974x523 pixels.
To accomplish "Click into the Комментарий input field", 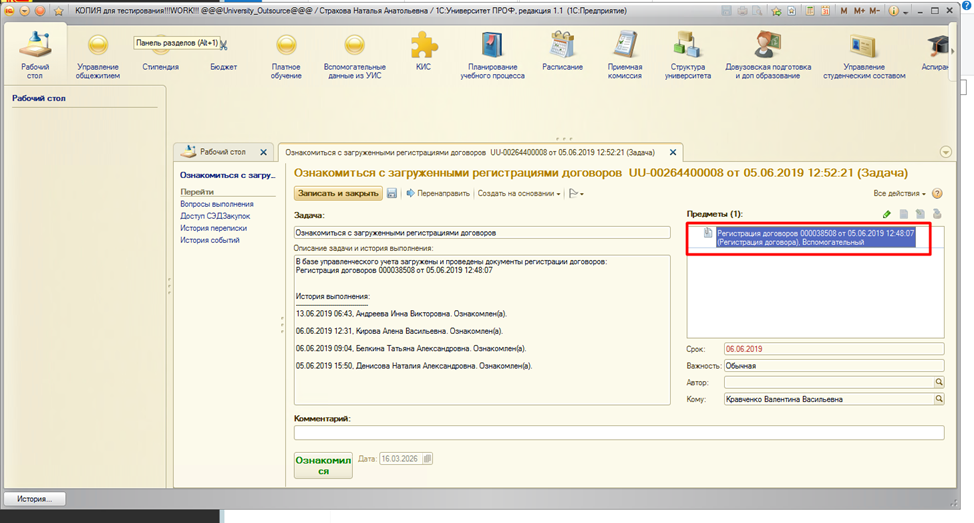I will pos(618,433).
